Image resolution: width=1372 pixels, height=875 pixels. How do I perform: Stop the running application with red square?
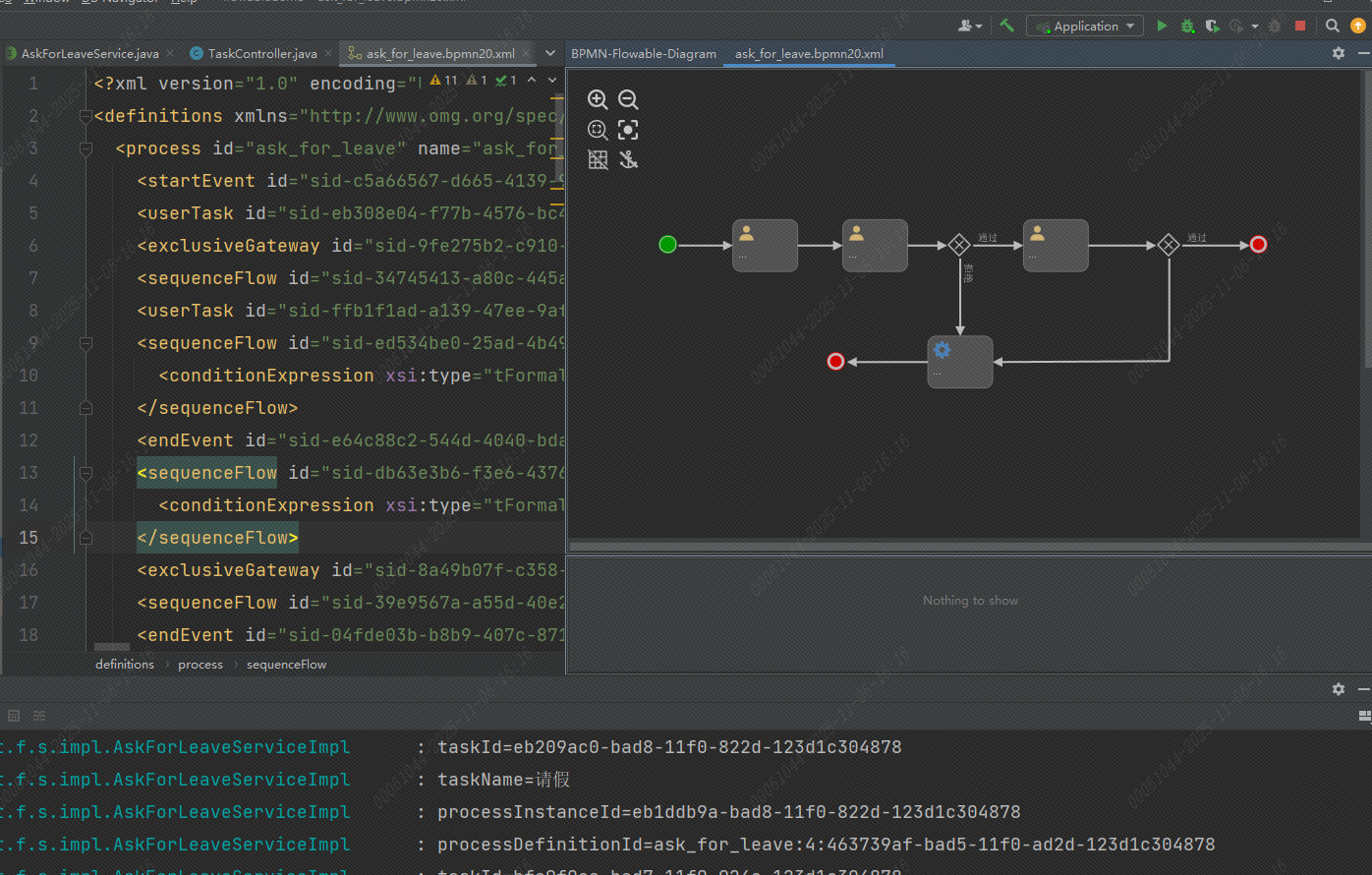(1300, 27)
